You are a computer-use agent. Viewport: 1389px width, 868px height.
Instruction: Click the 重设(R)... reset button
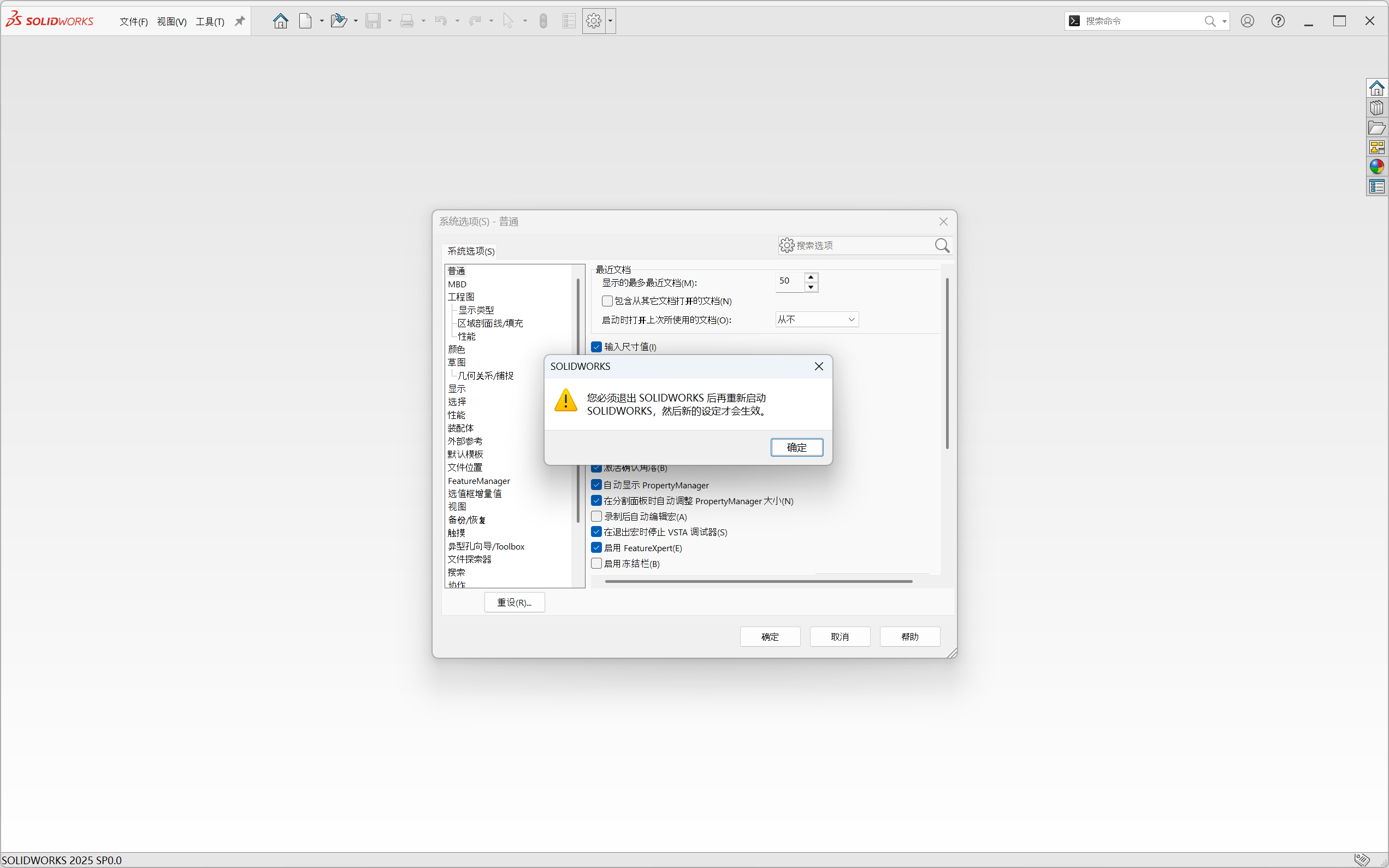click(x=513, y=602)
